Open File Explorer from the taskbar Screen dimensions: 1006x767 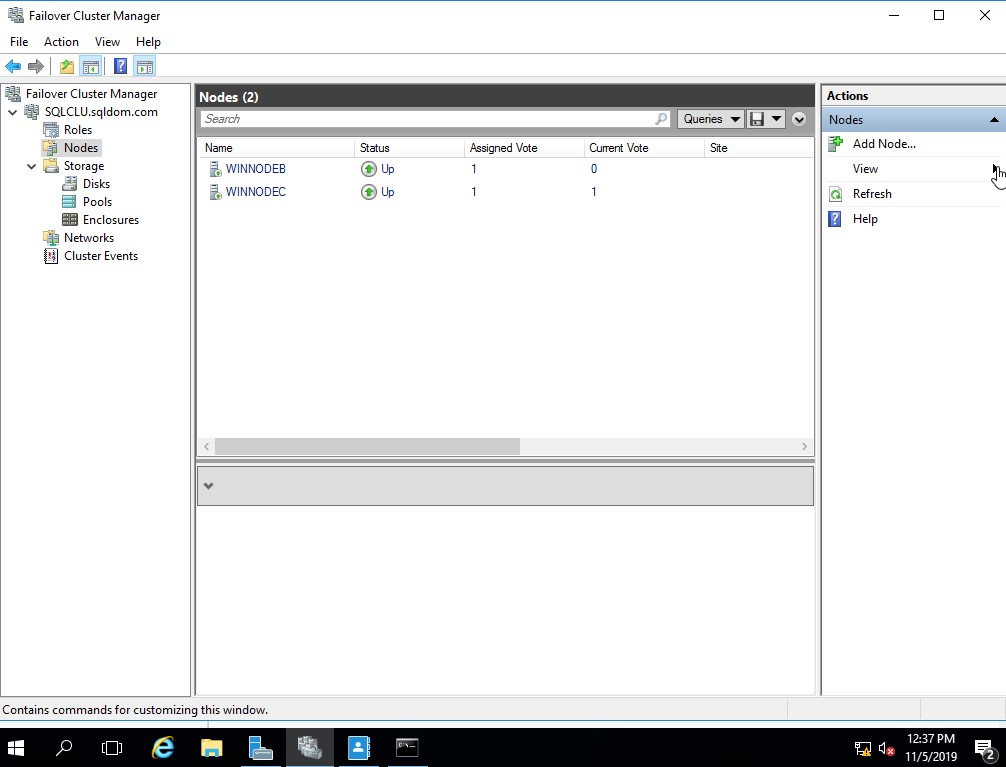[211, 748]
